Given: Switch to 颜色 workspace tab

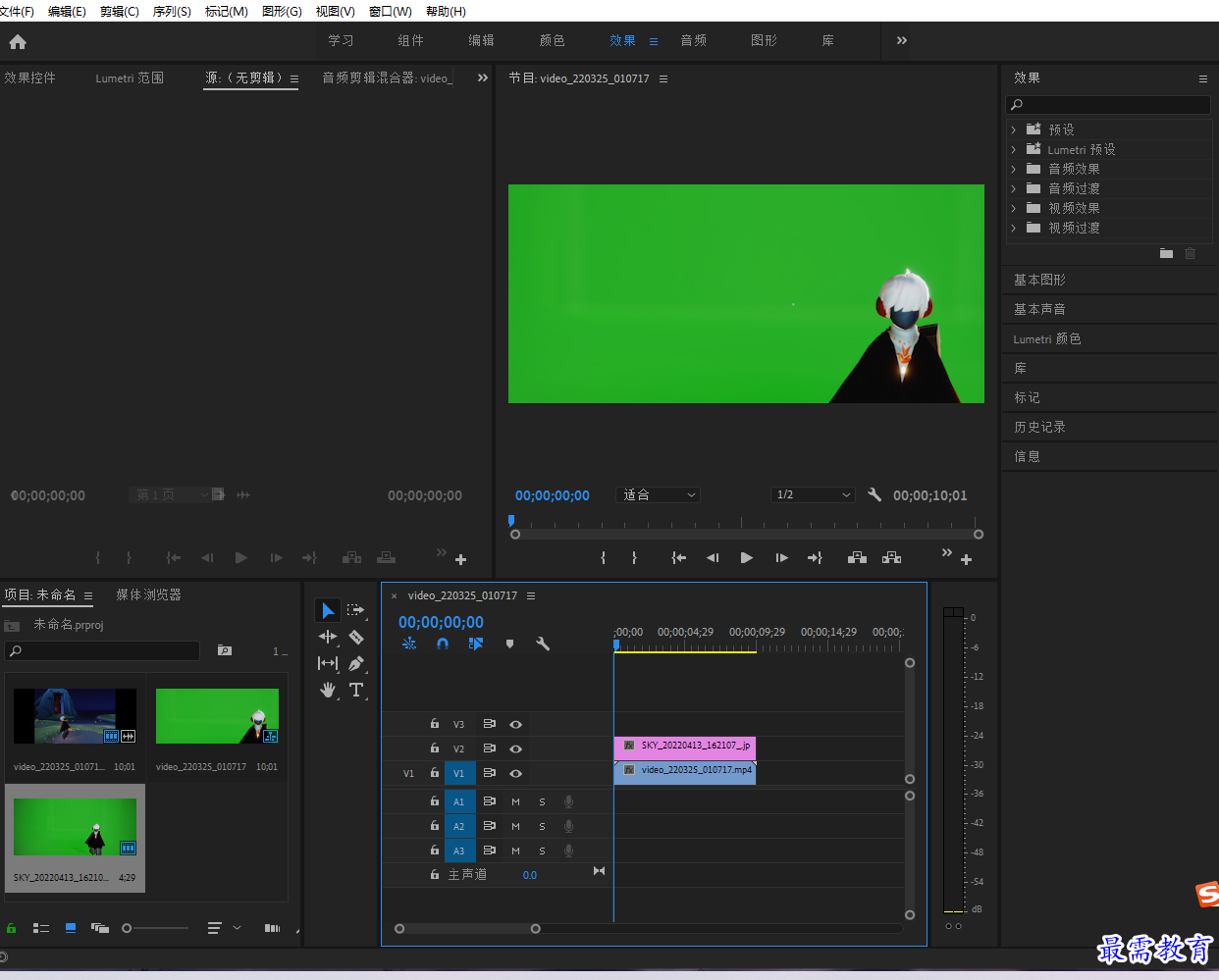Looking at the screenshot, I should click(x=553, y=40).
